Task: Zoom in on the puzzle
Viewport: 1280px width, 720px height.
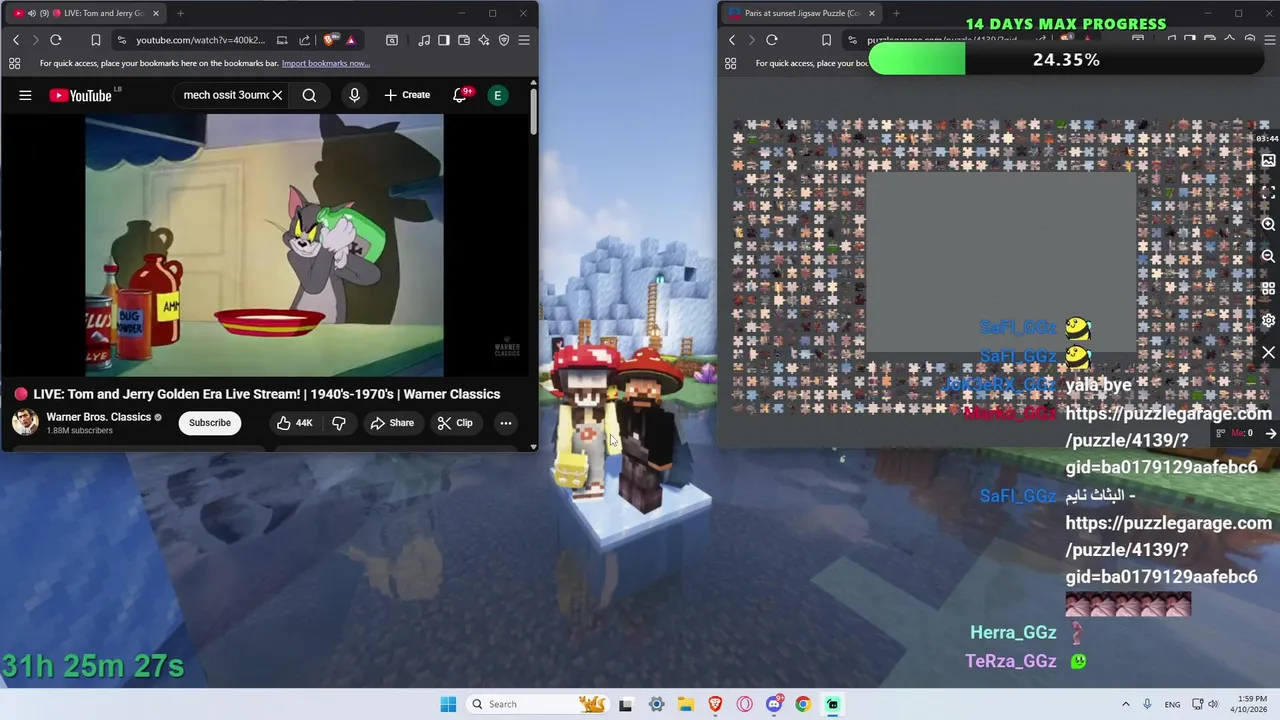Action: tap(1268, 224)
